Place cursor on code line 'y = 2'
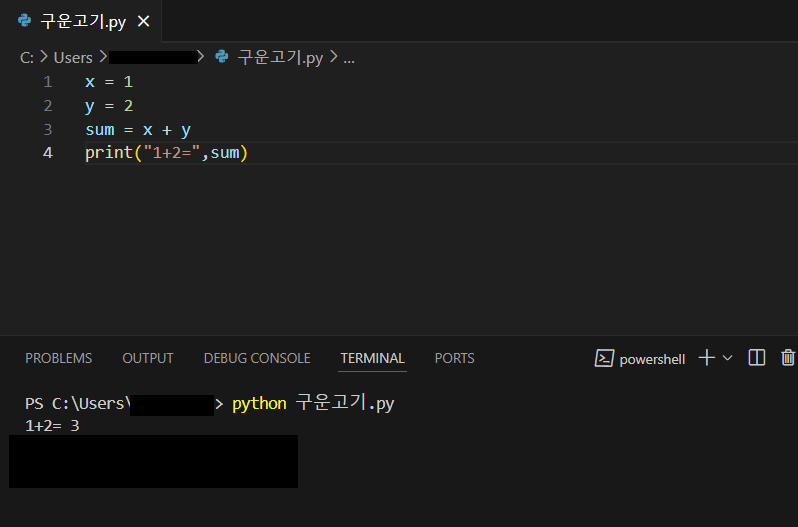798x527 pixels. coord(109,106)
